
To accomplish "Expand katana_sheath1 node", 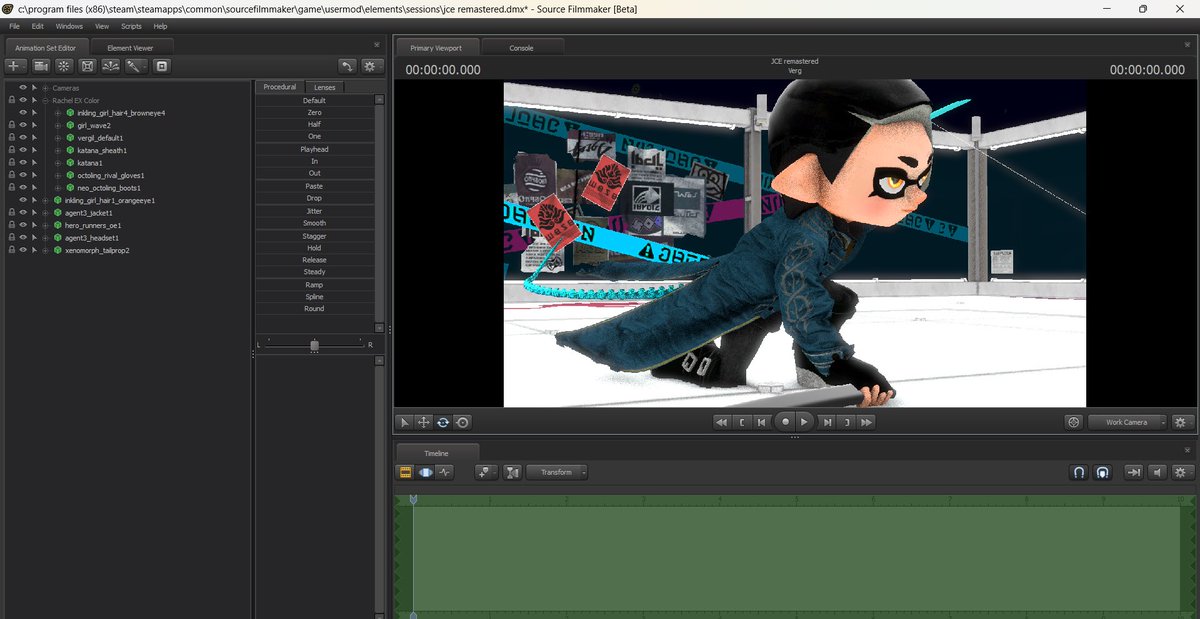I will tap(58, 150).
